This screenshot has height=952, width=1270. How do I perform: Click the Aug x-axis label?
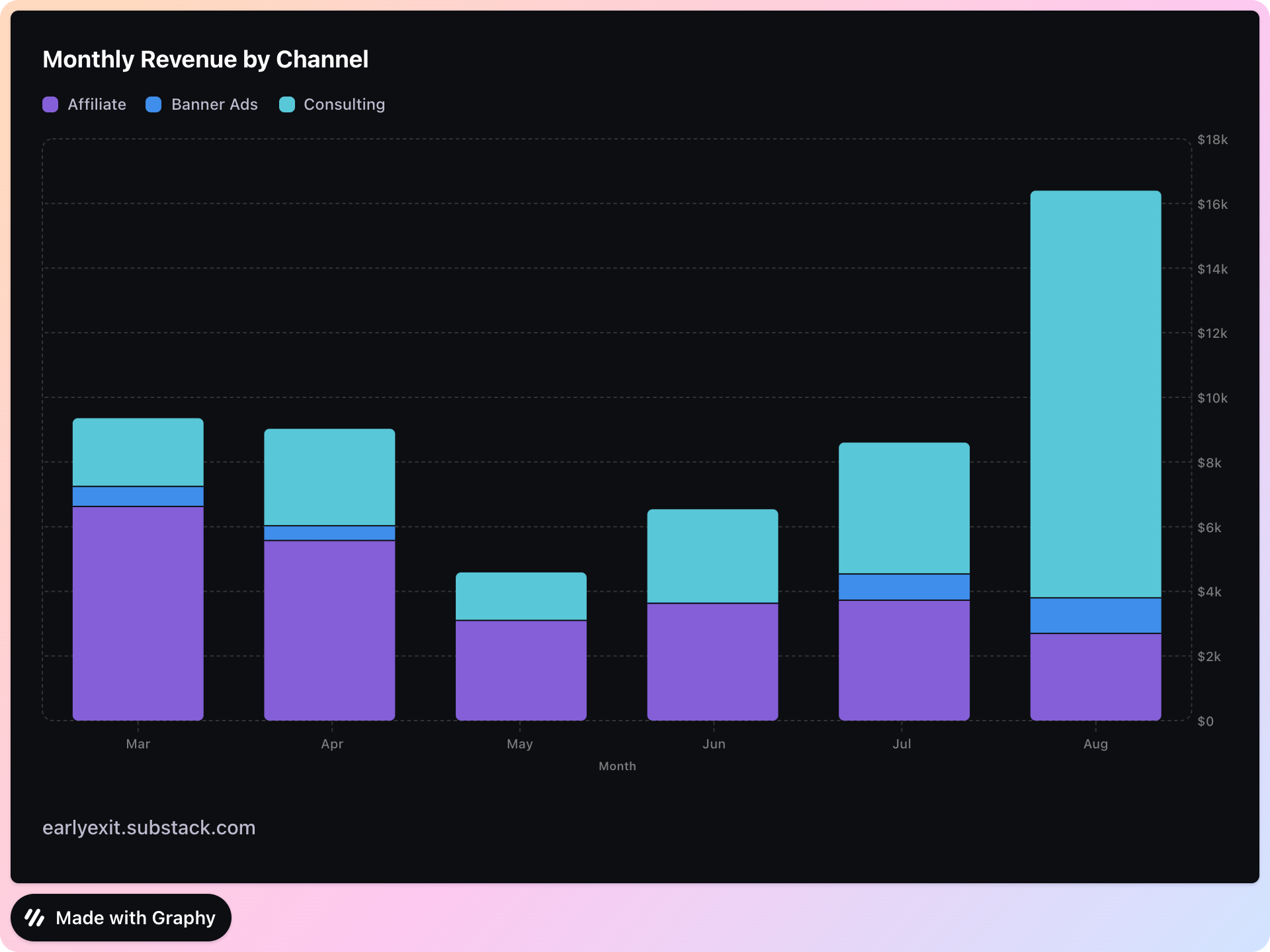coord(1095,744)
